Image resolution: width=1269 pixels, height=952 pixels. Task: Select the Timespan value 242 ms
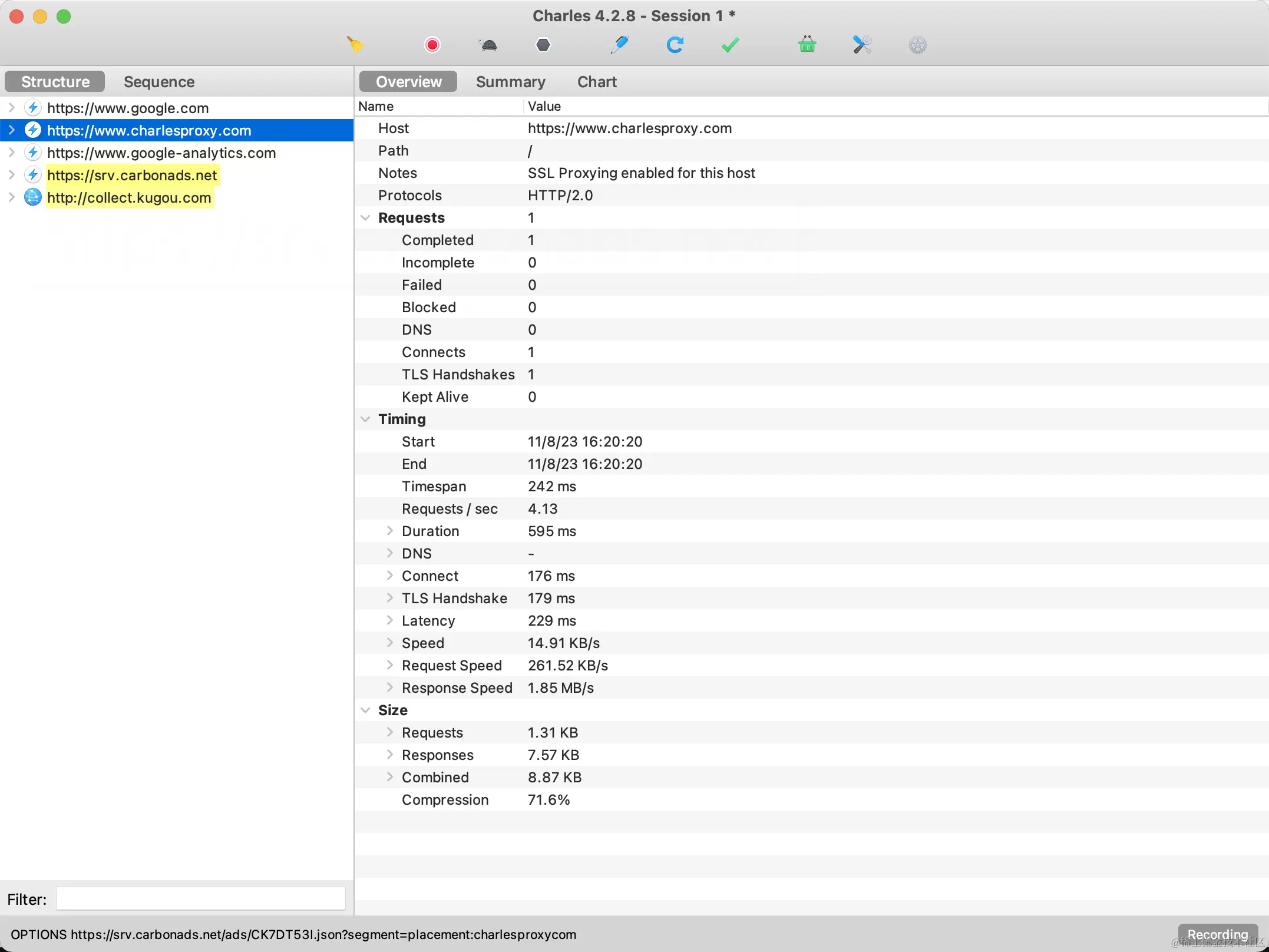point(552,487)
